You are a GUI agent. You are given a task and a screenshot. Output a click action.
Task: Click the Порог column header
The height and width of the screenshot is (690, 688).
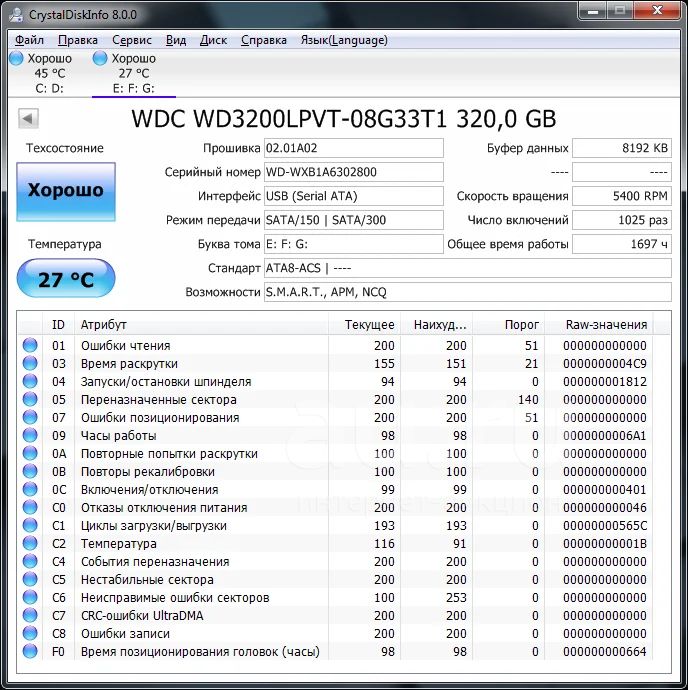[508, 325]
